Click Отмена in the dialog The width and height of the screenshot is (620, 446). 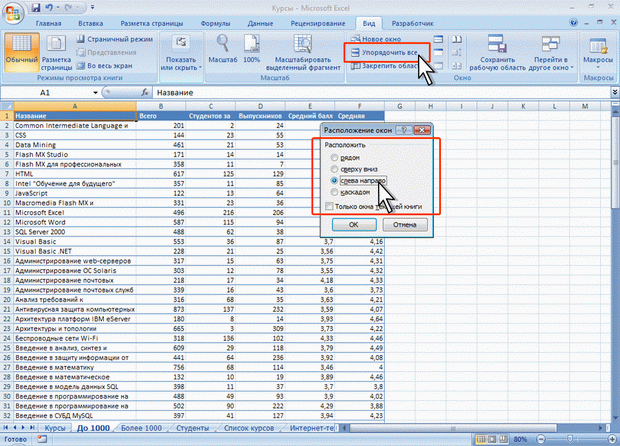coord(405,225)
